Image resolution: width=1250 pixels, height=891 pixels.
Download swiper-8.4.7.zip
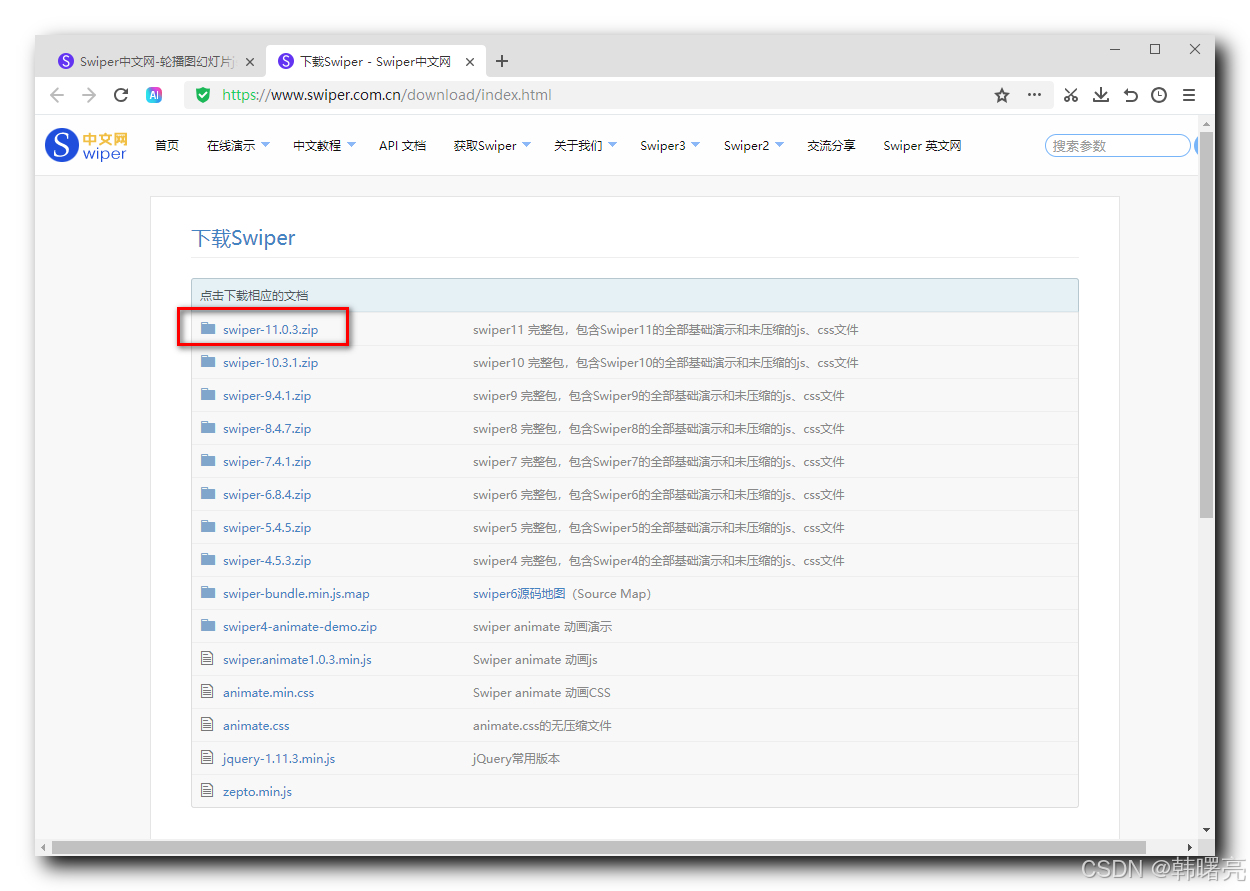pos(267,428)
